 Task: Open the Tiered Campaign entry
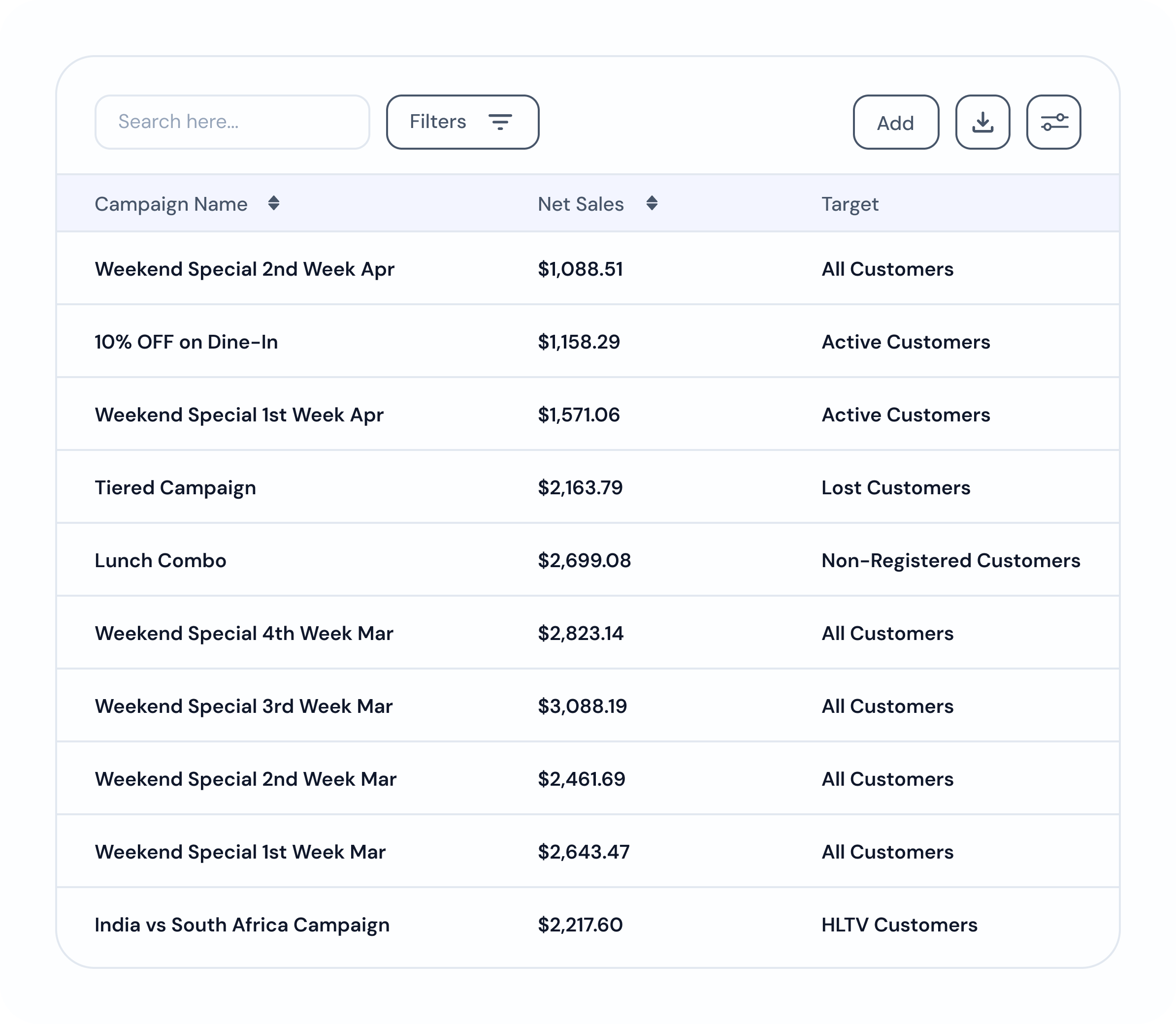tap(175, 488)
